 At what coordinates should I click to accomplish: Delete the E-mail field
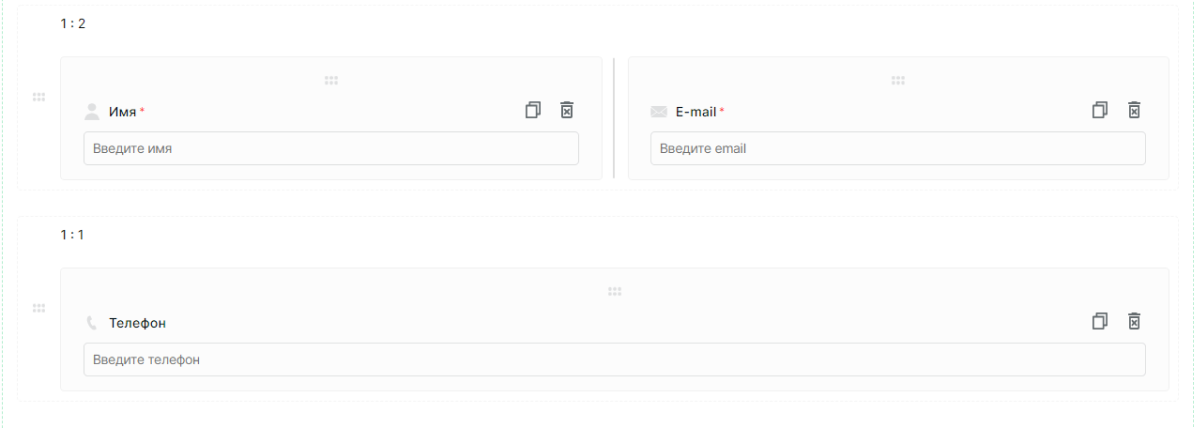tap(1135, 110)
